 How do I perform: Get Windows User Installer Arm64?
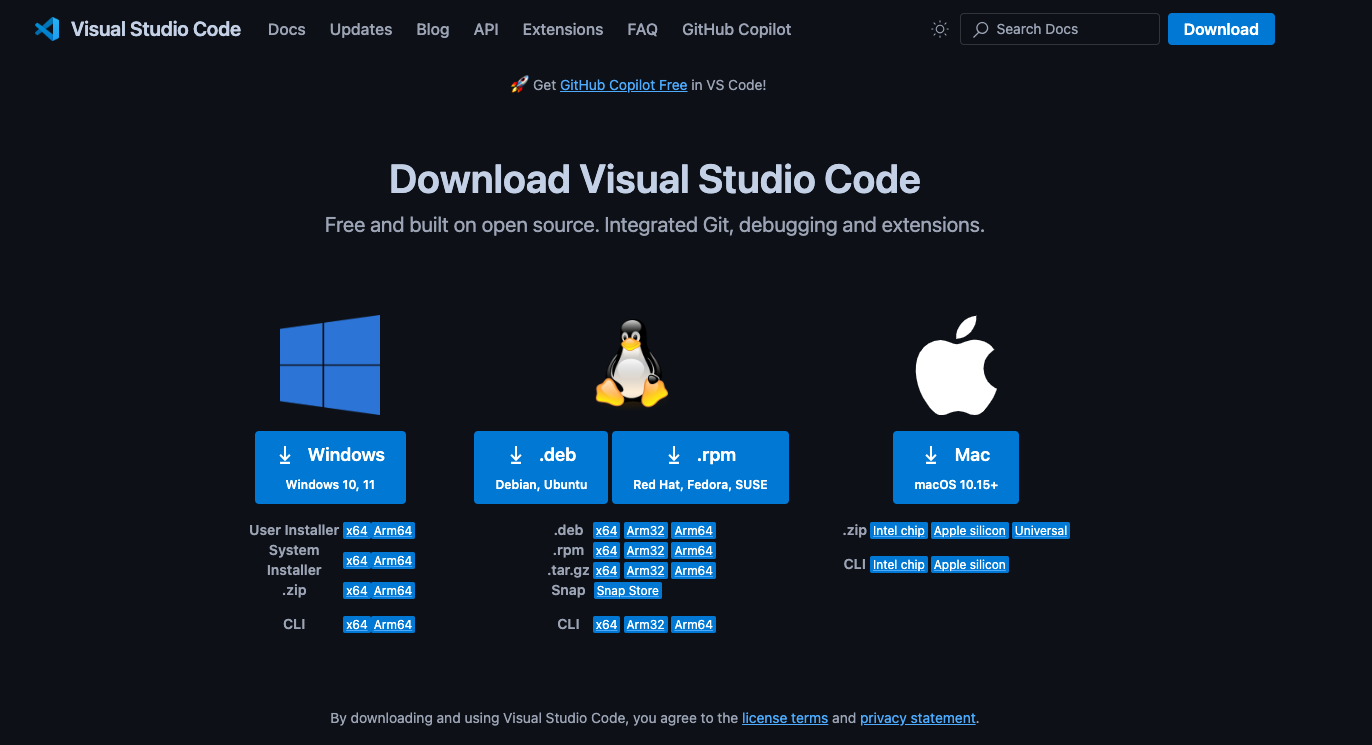pyautogui.click(x=393, y=531)
